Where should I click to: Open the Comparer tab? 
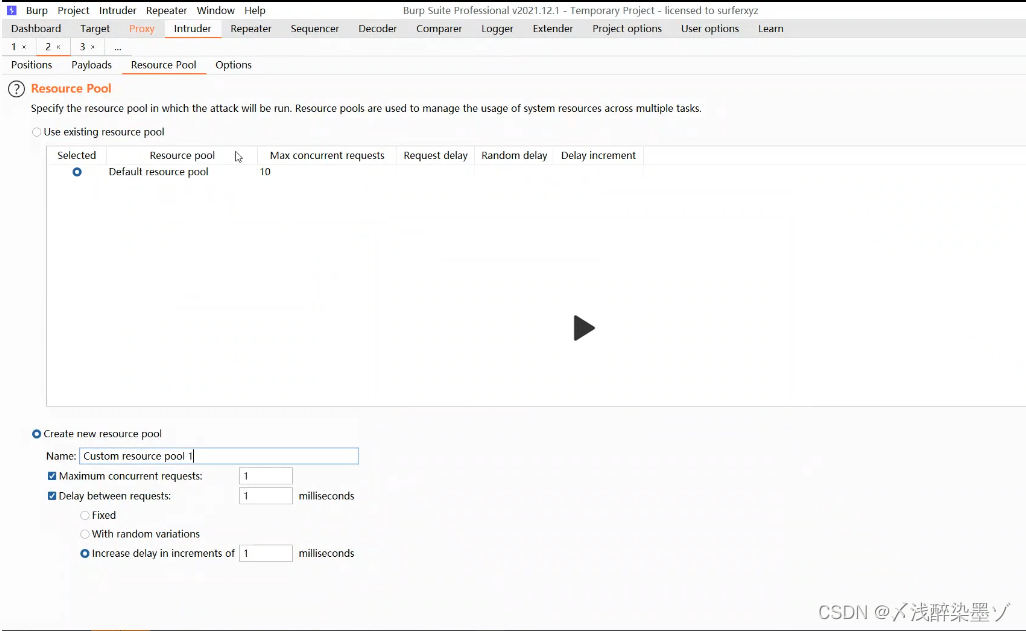(439, 29)
